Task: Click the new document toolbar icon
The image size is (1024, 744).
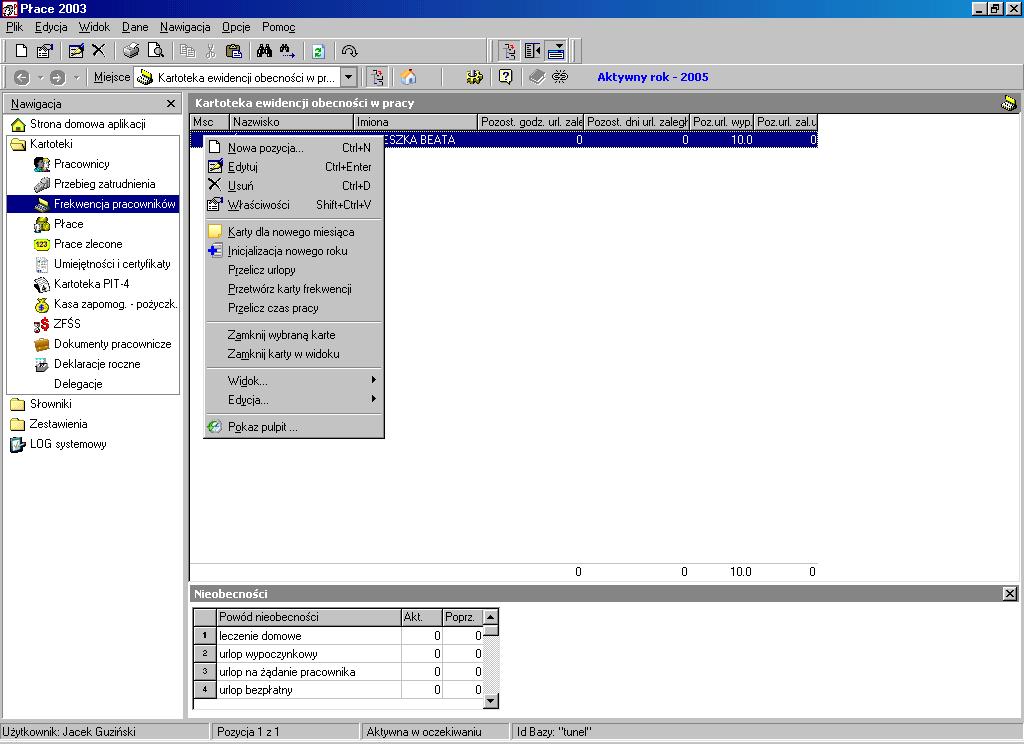Action: 22,51
